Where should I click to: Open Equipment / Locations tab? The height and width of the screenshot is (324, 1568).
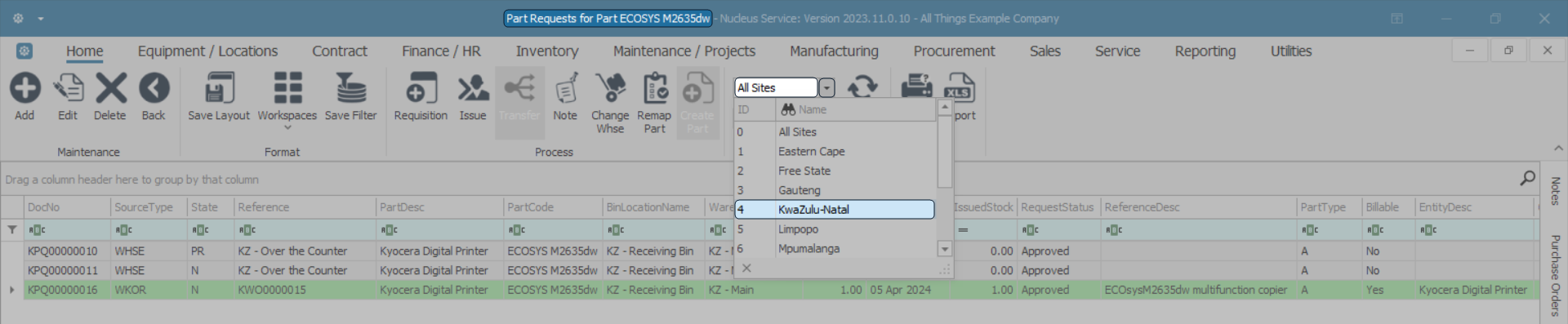click(x=207, y=51)
